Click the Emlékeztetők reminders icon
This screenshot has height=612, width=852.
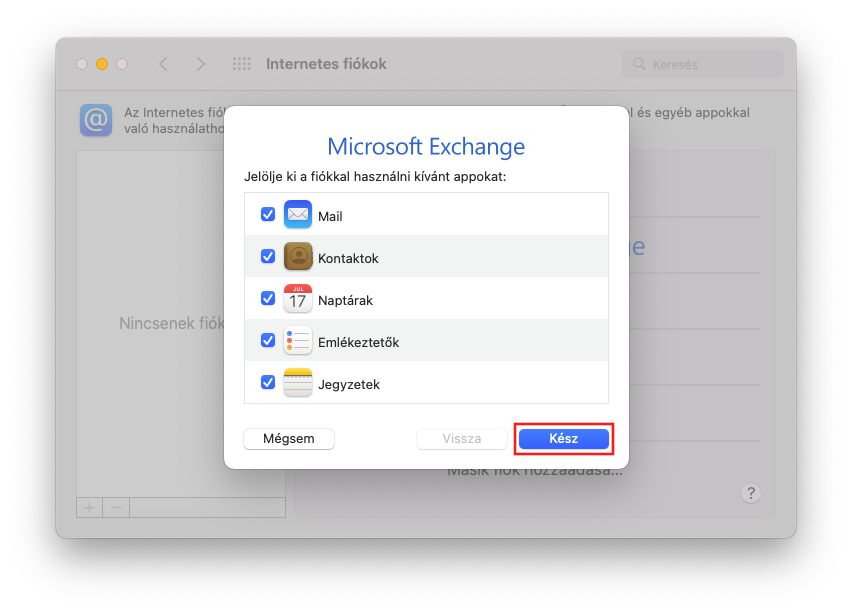(x=298, y=341)
